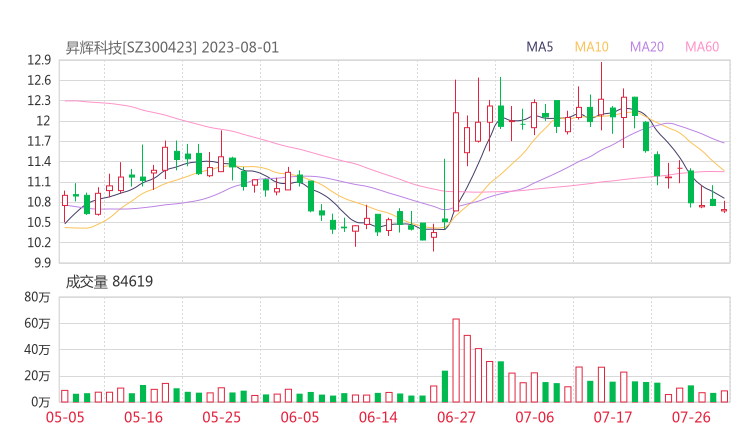Click the 40万 volume axis label
This screenshot has width=740, height=440.
37,350
